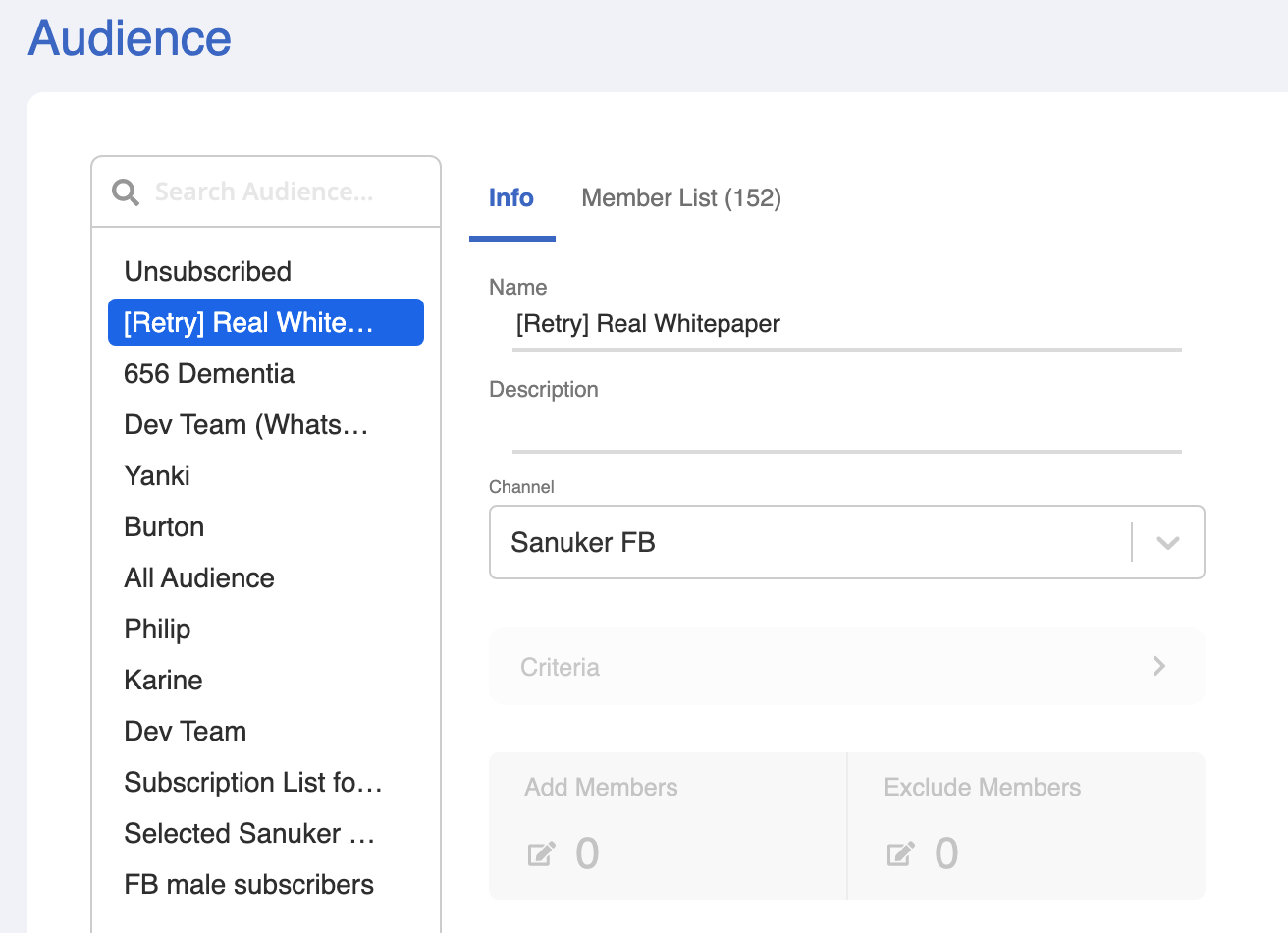
Task: Select the Karine audience
Action: (163, 680)
